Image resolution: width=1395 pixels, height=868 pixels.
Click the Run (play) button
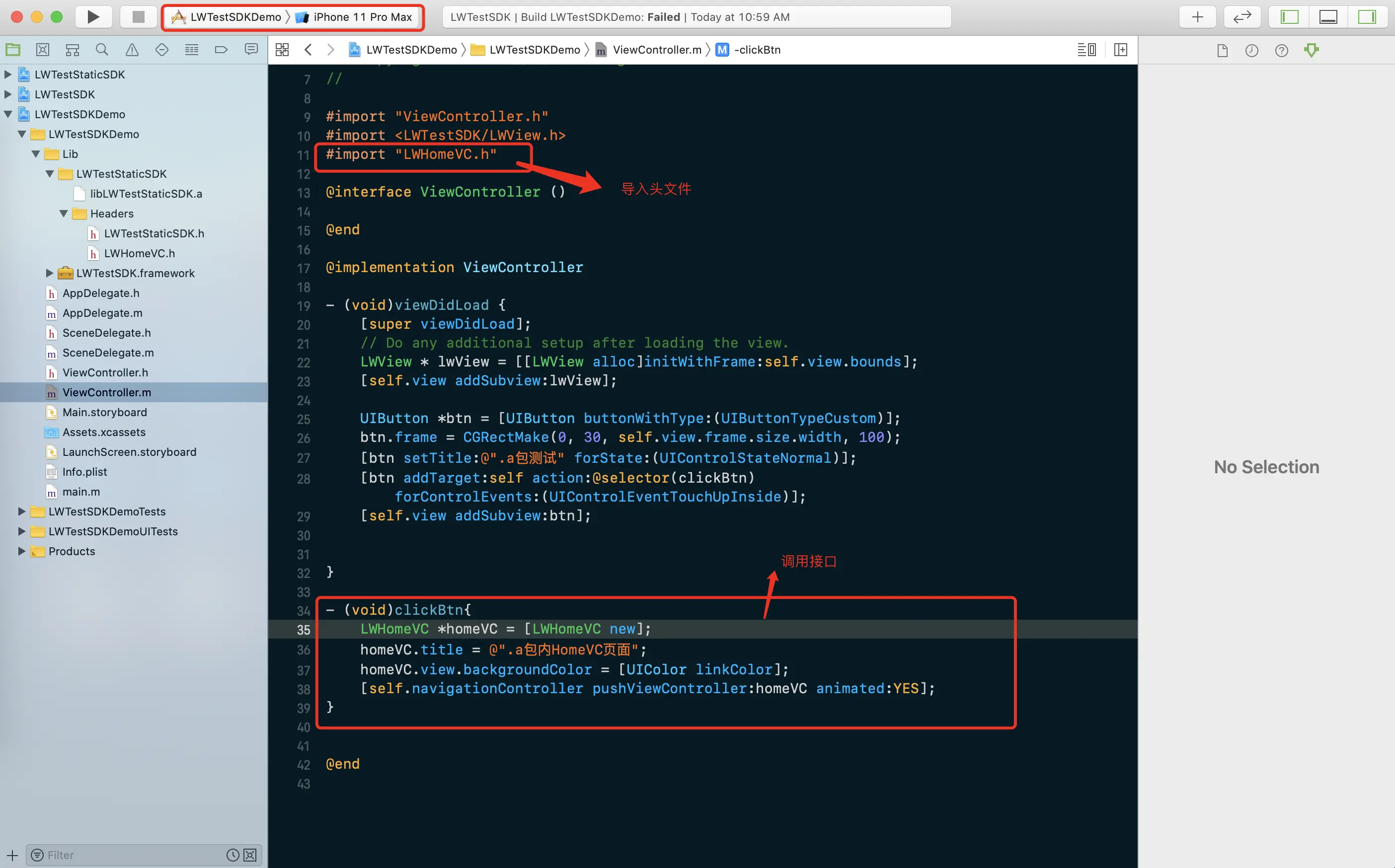click(x=93, y=17)
